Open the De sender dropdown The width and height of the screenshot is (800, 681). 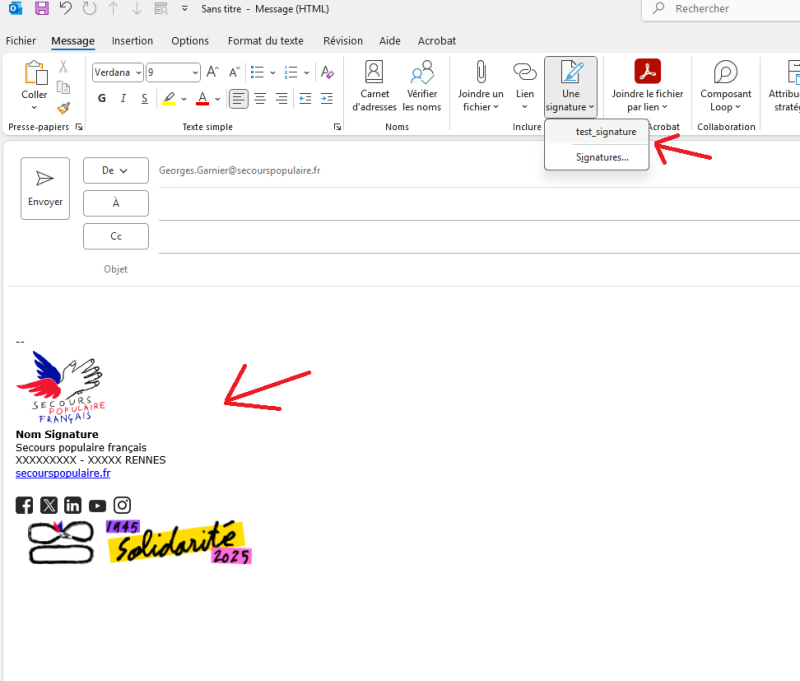tap(115, 171)
